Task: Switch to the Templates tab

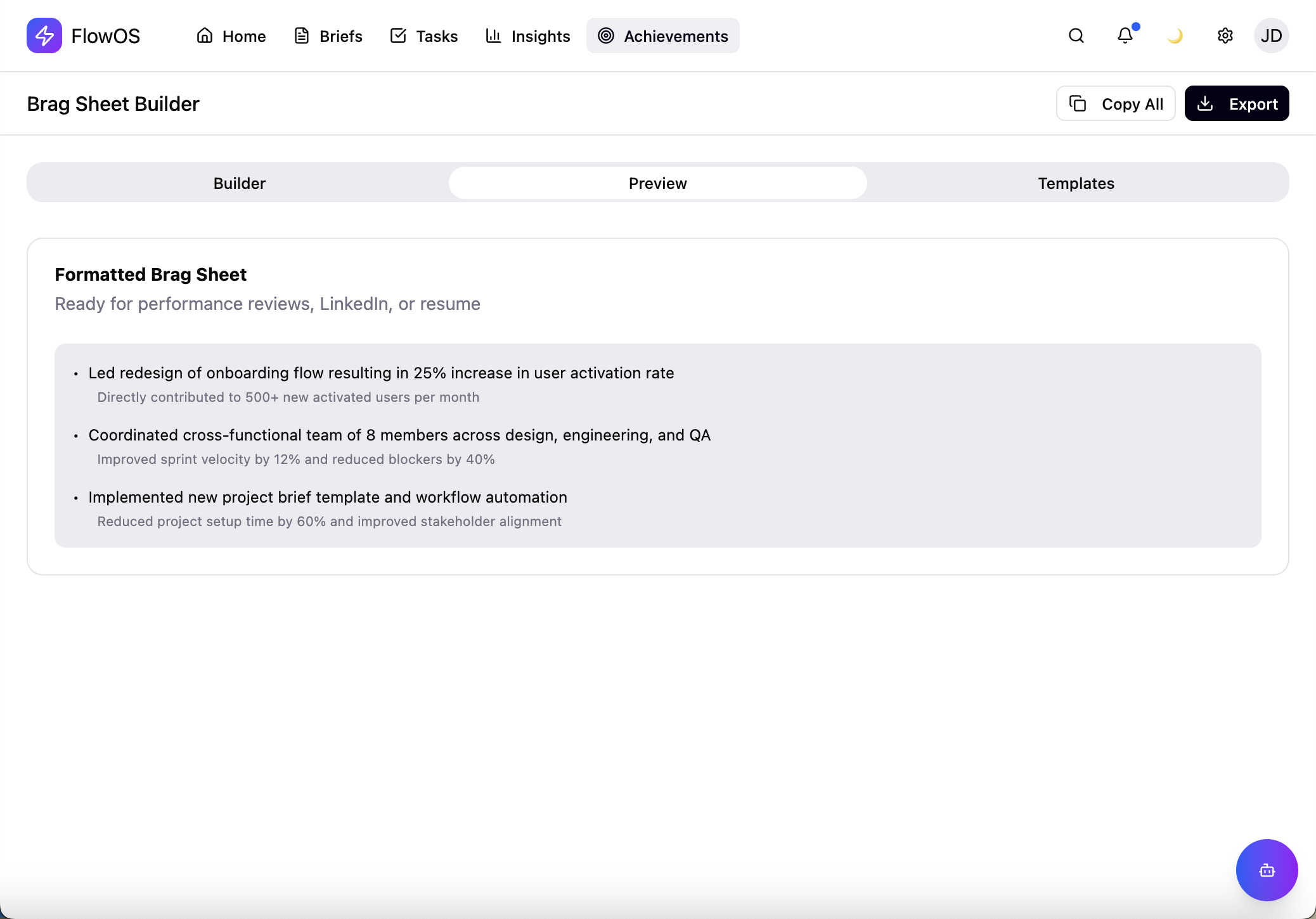Action: pyautogui.click(x=1076, y=183)
